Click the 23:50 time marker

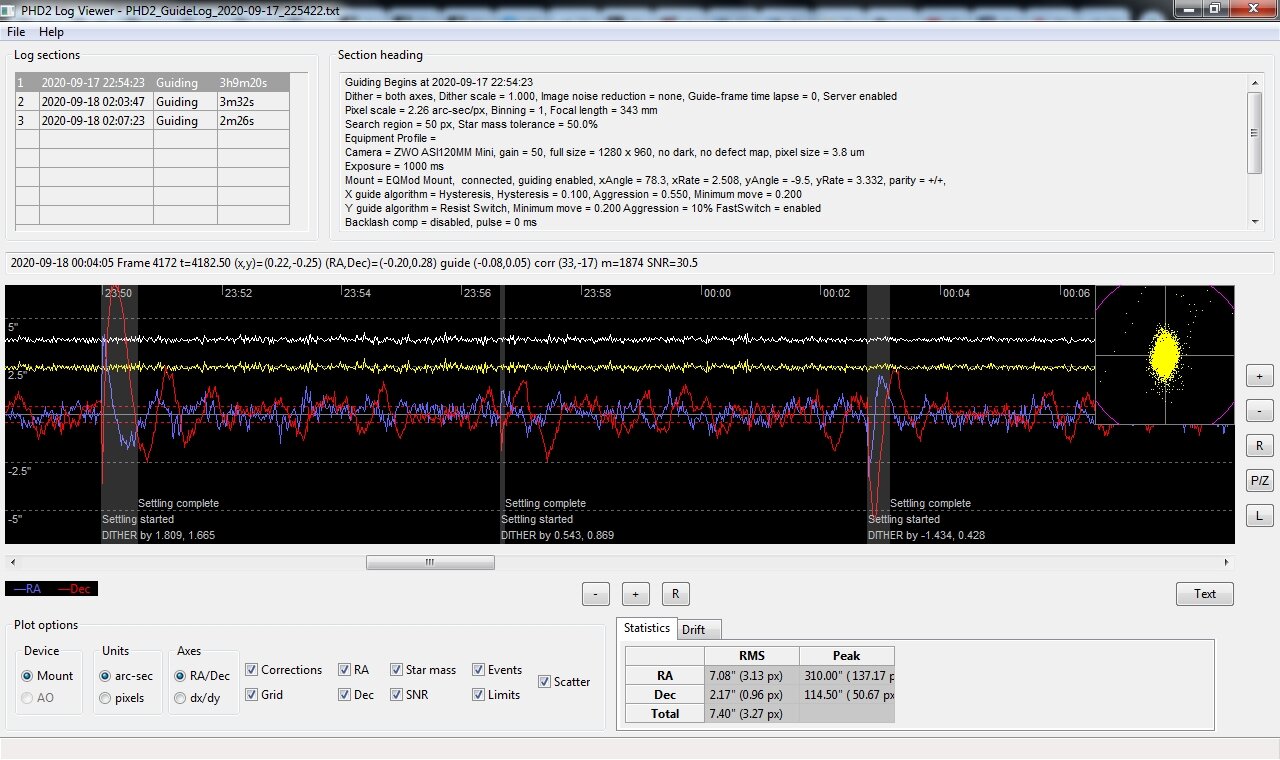(118, 293)
